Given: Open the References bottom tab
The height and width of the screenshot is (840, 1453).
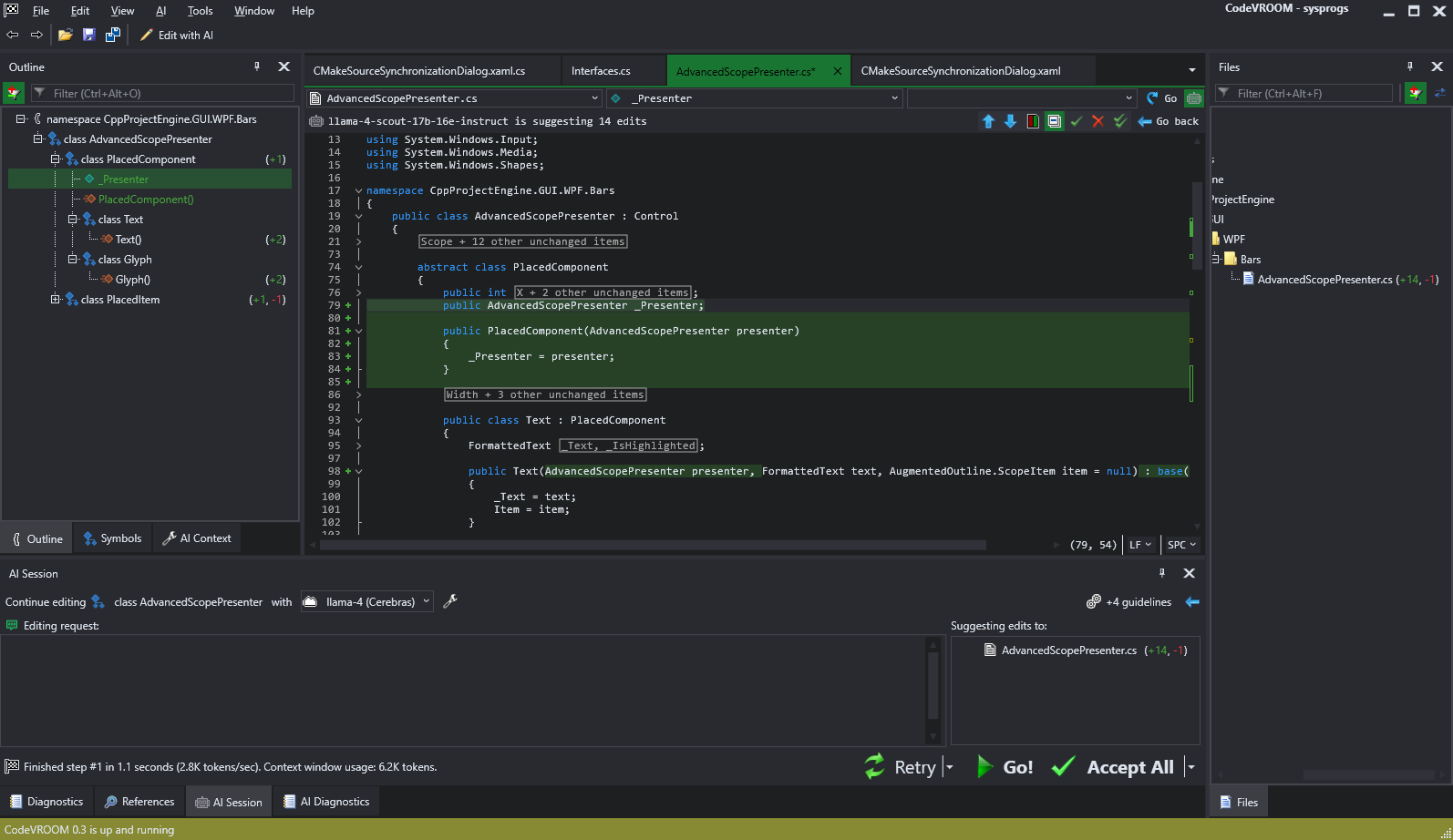Looking at the screenshot, I should click(139, 802).
